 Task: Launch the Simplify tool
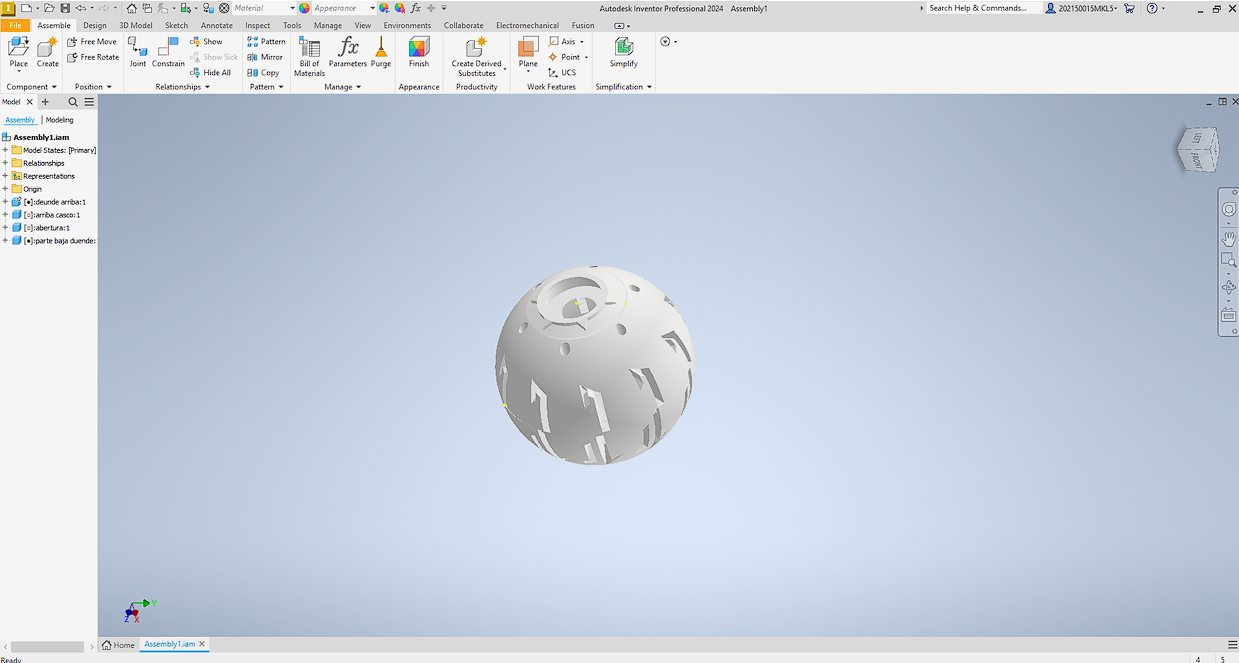pyautogui.click(x=623, y=54)
